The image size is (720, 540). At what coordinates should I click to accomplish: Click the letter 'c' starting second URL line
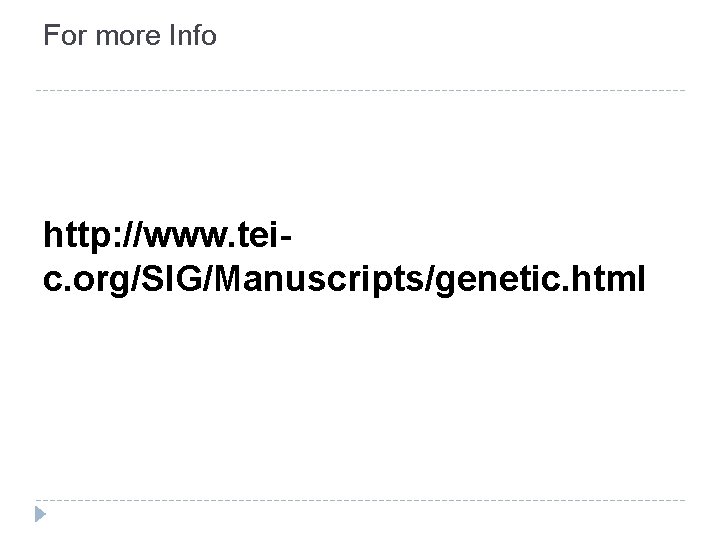pyautogui.click(x=52, y=281)
